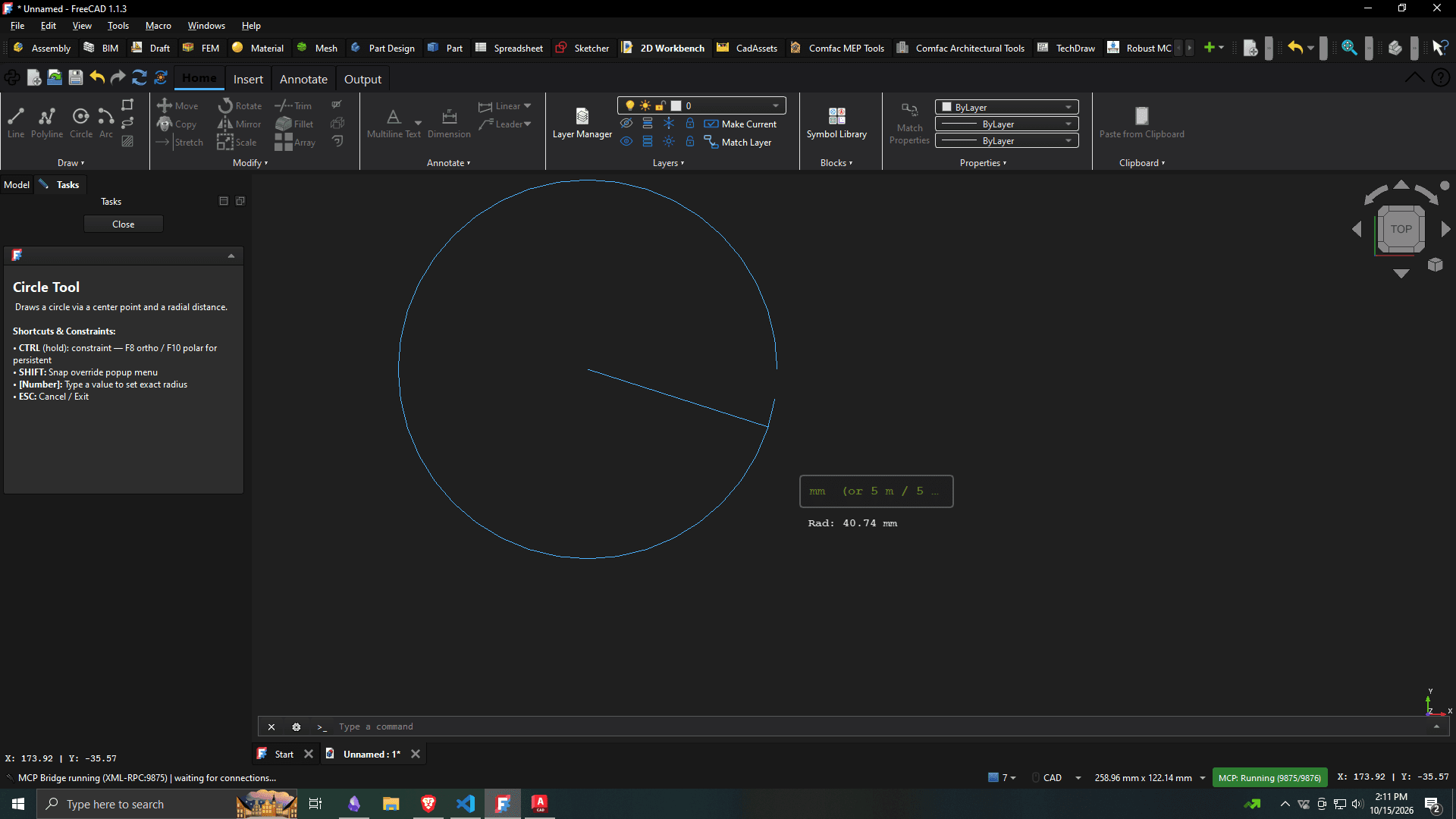Open the Macro menu

tap(158, 25)
